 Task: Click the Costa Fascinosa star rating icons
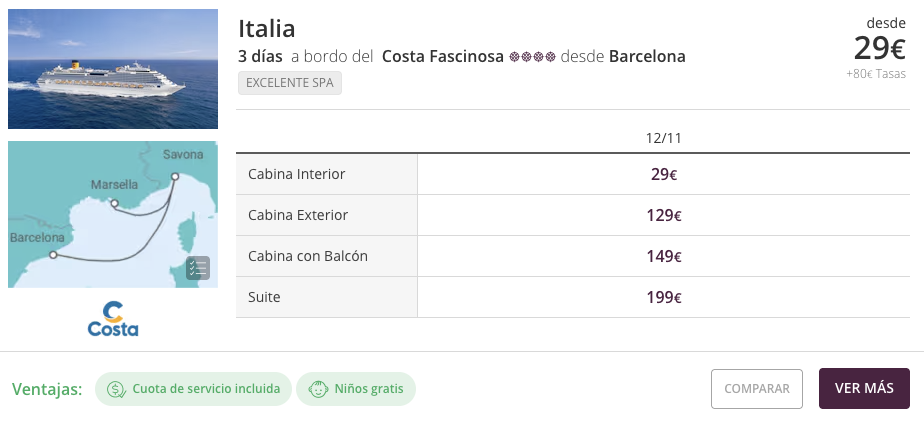pyautogui.click(x=532, y=57)
